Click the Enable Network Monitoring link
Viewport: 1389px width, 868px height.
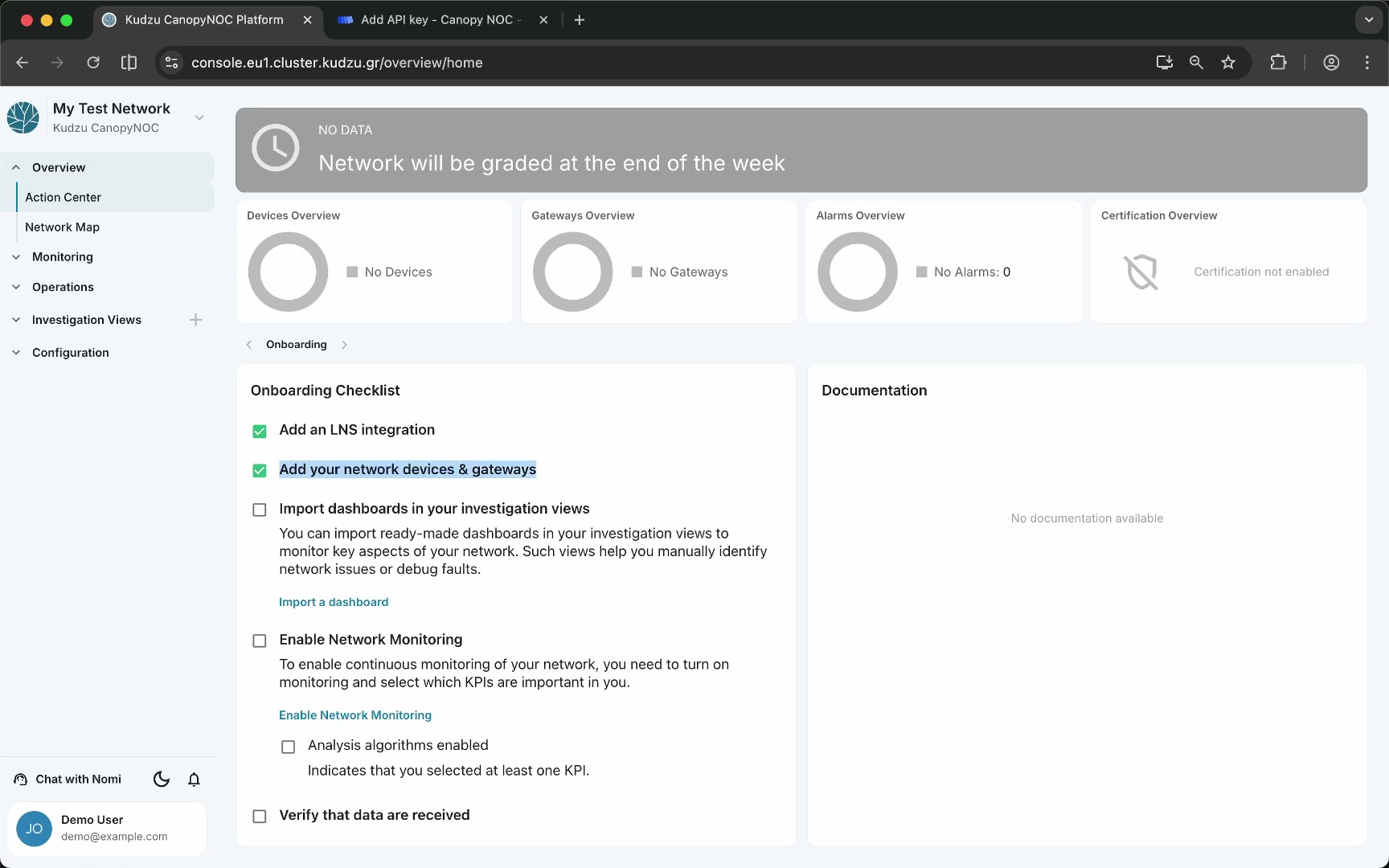click(355, 715)
